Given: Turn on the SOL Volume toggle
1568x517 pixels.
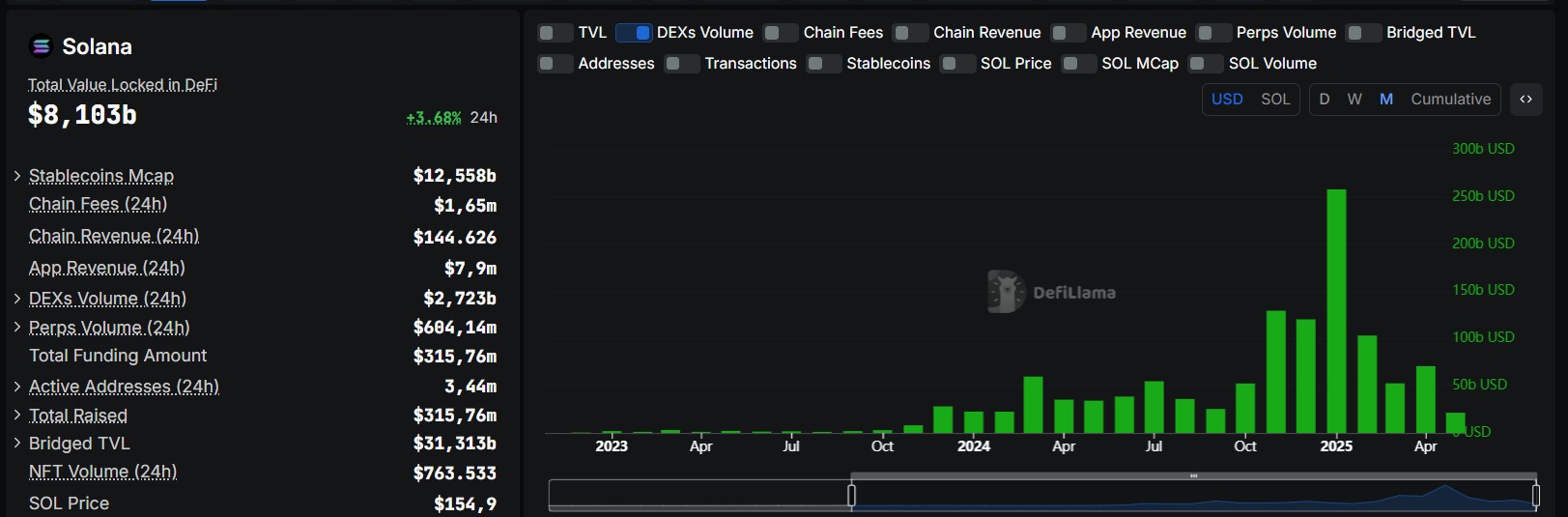Looking at the screenshot, I should (x=1206, y=64).
